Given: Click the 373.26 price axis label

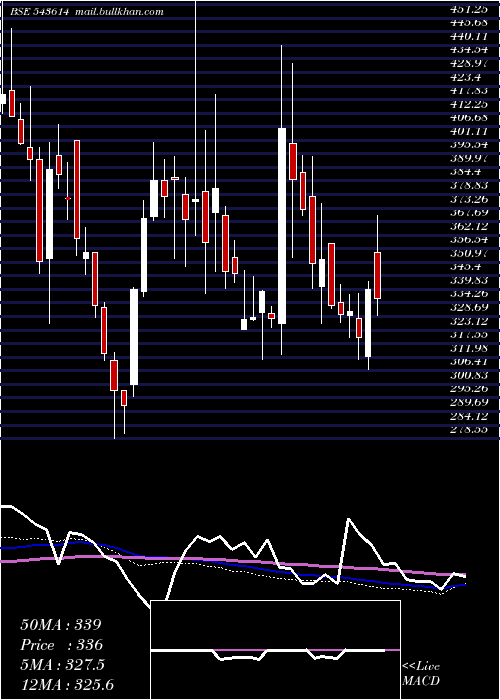Looking at the screenshot, I should coord(469,199).
